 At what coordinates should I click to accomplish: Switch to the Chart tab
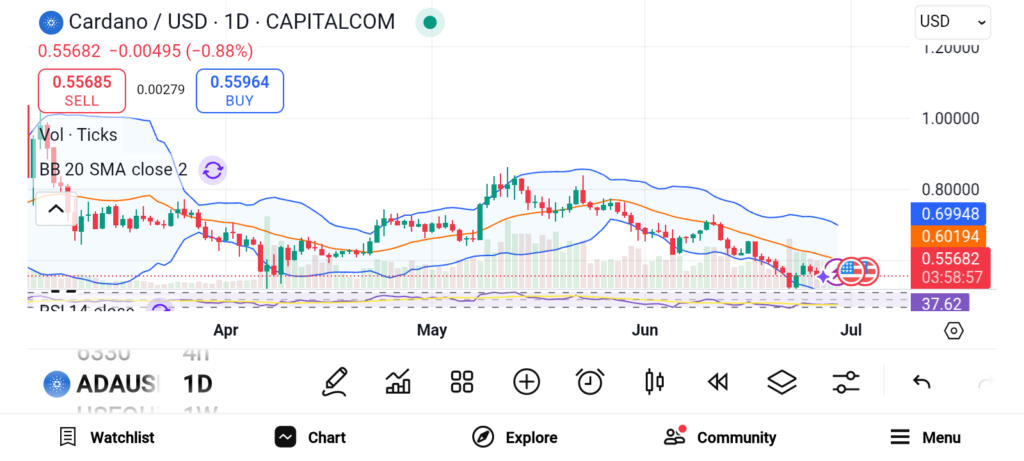[310, 437]
